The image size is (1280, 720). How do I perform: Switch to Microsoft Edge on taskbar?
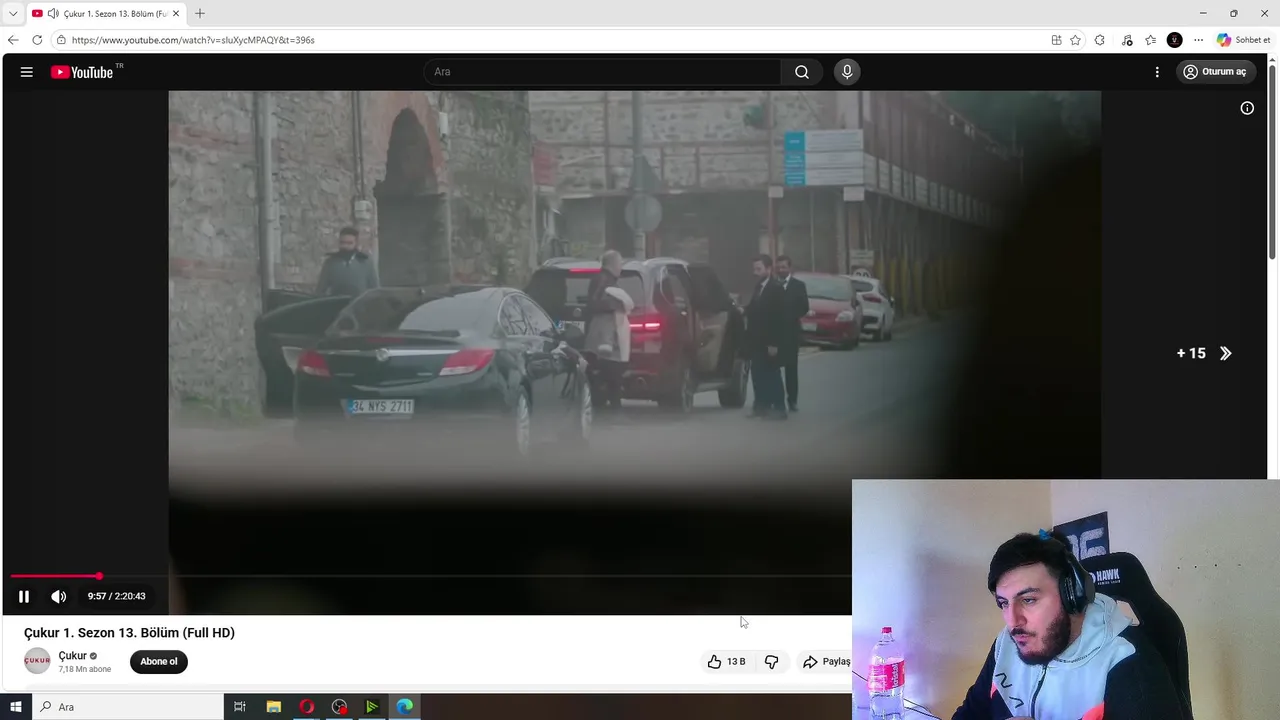404,707
